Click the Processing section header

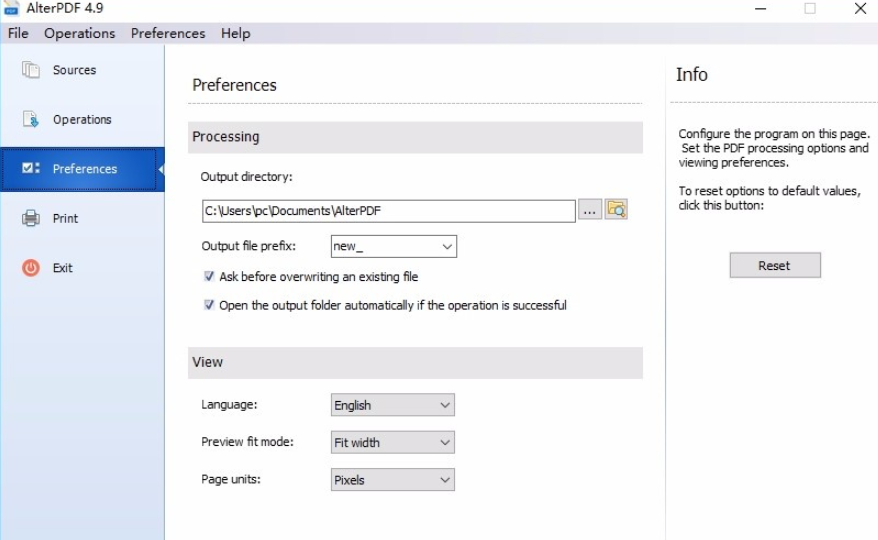[415, 137]
